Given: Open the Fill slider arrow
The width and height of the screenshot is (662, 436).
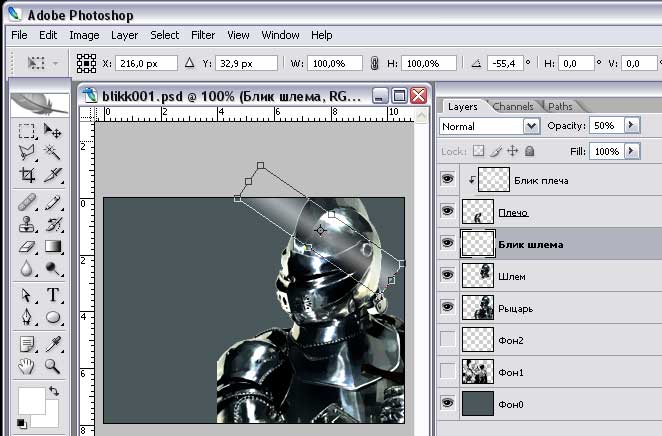Looking at the screenshot, I should point(632,151).
